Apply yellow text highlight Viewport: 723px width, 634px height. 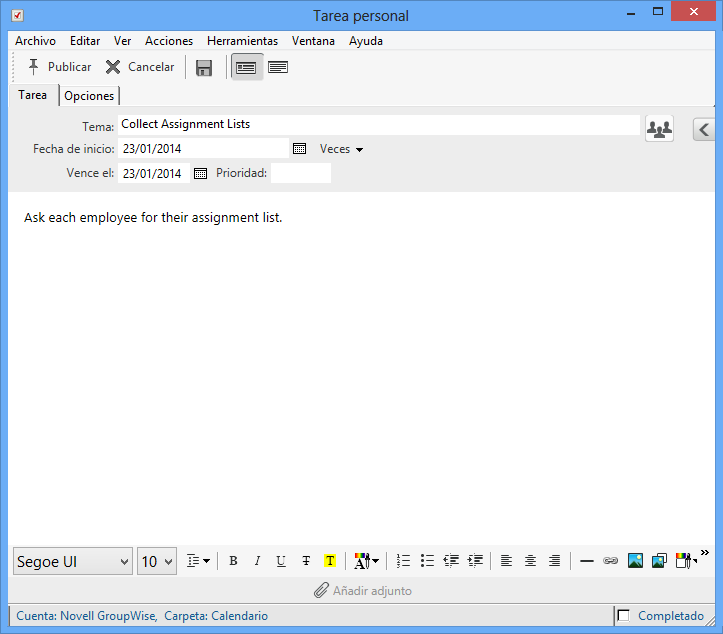[330, 561]
